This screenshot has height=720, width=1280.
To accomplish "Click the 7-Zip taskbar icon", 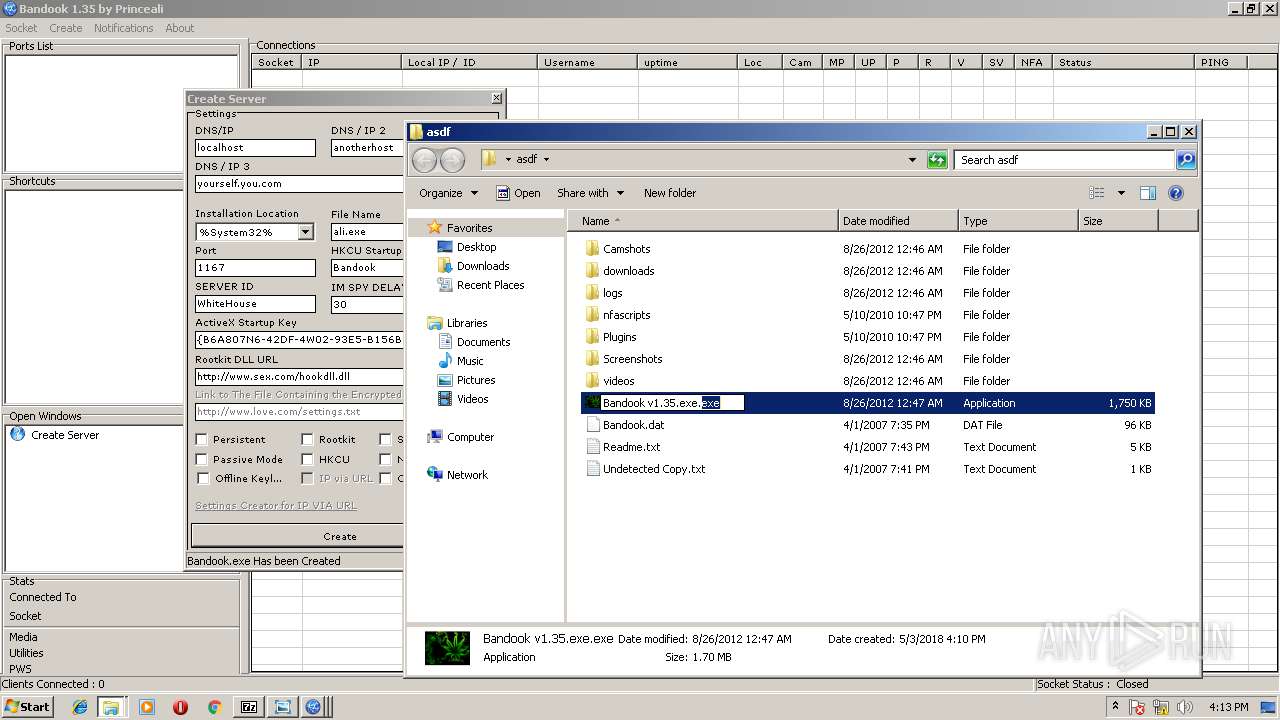I will pyautogui.click(x=249, y=707).
